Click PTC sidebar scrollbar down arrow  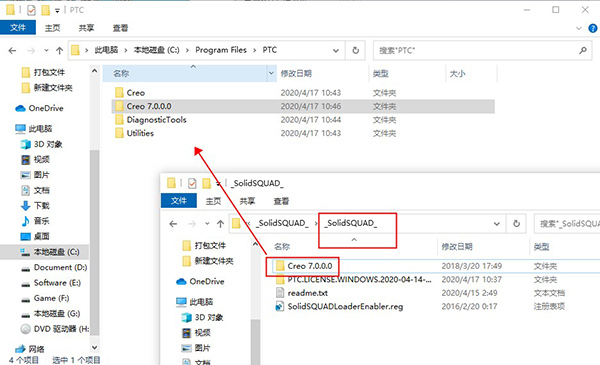tap(94, 347)
